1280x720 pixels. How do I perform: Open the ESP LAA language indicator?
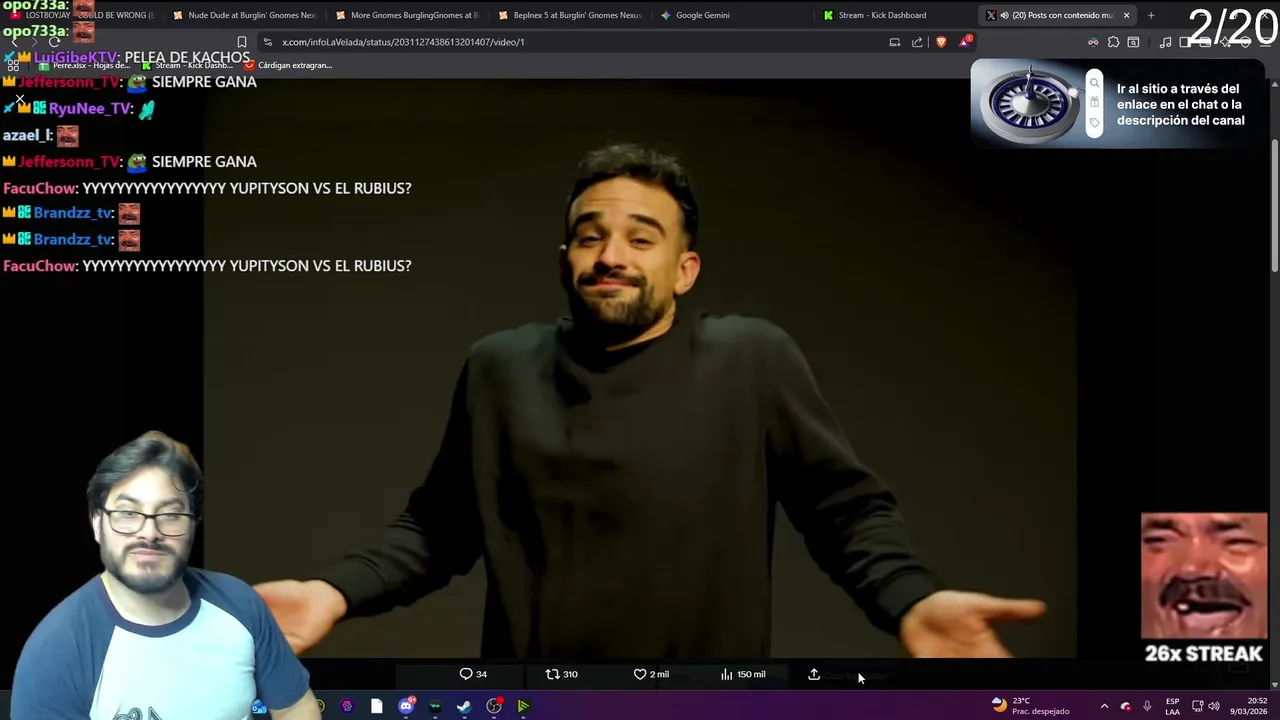(x=1172, y=706)
